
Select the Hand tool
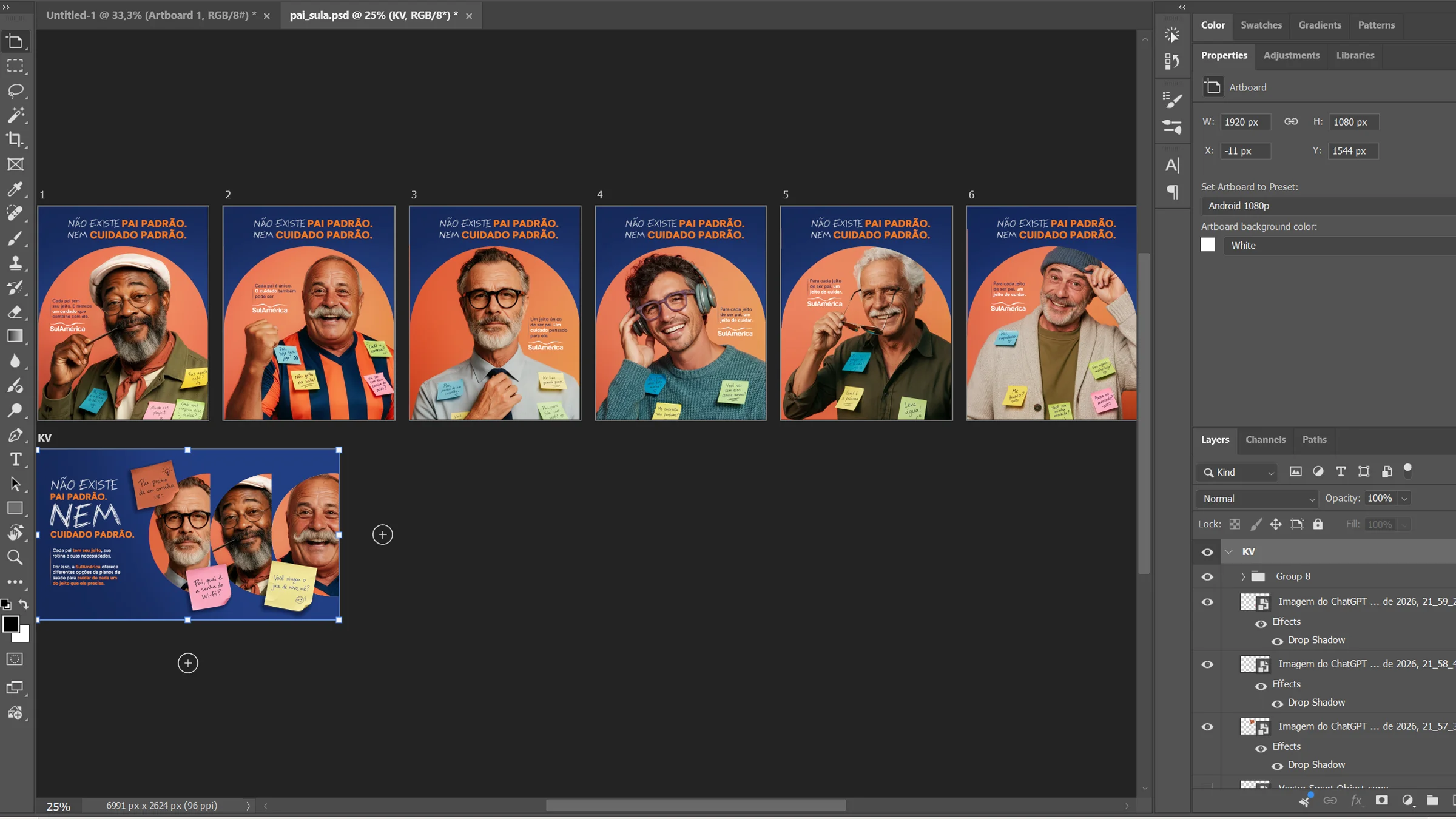[15, 533]
